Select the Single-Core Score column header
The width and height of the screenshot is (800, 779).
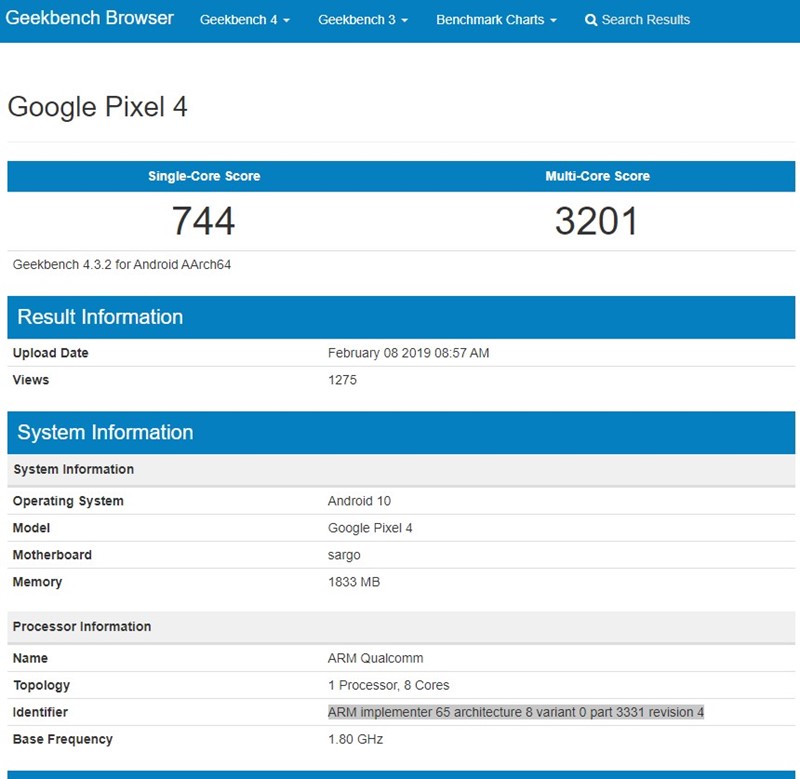click(204, 176)
